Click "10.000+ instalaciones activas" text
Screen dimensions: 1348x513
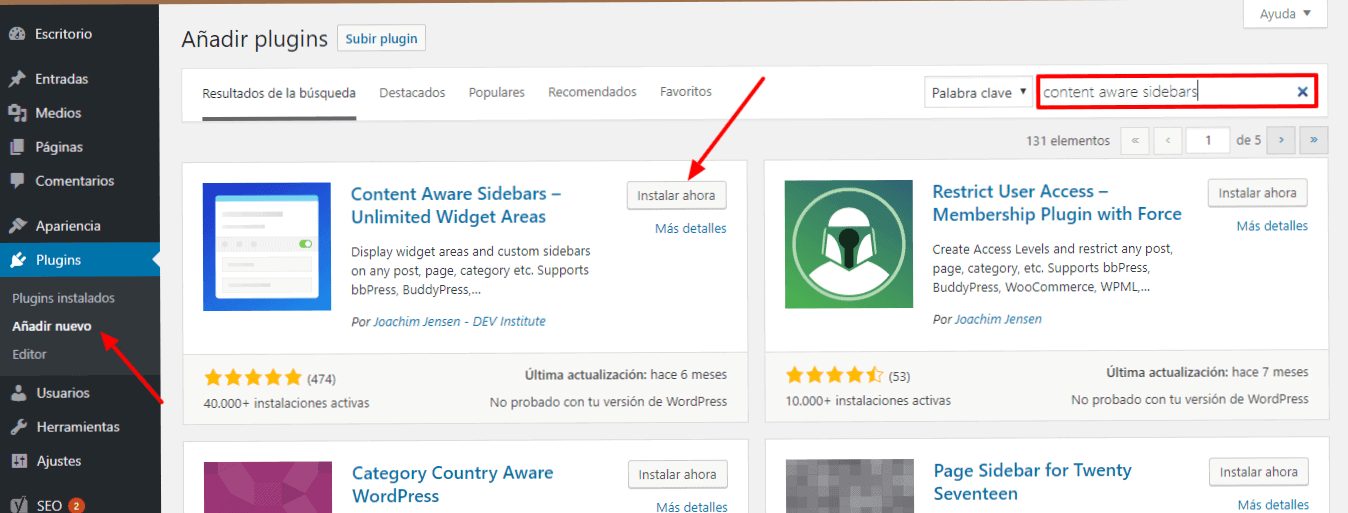868,400
